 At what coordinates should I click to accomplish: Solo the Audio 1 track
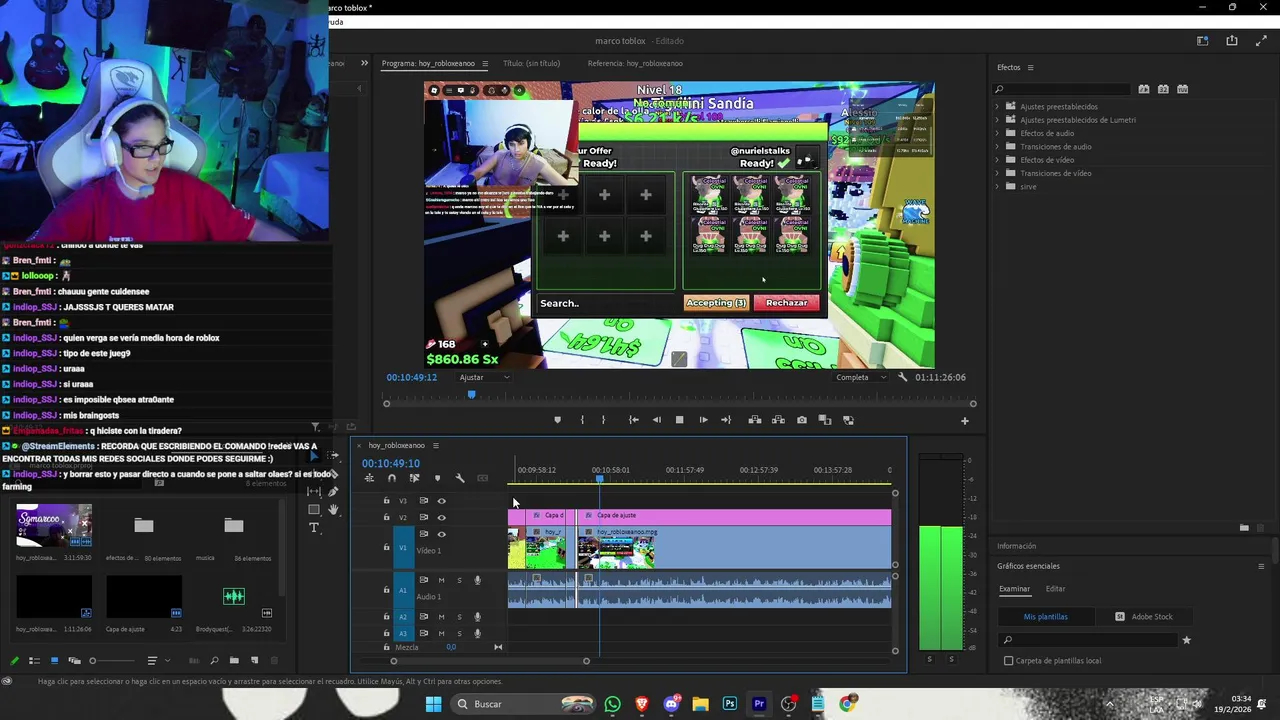(x=459, y=580)
